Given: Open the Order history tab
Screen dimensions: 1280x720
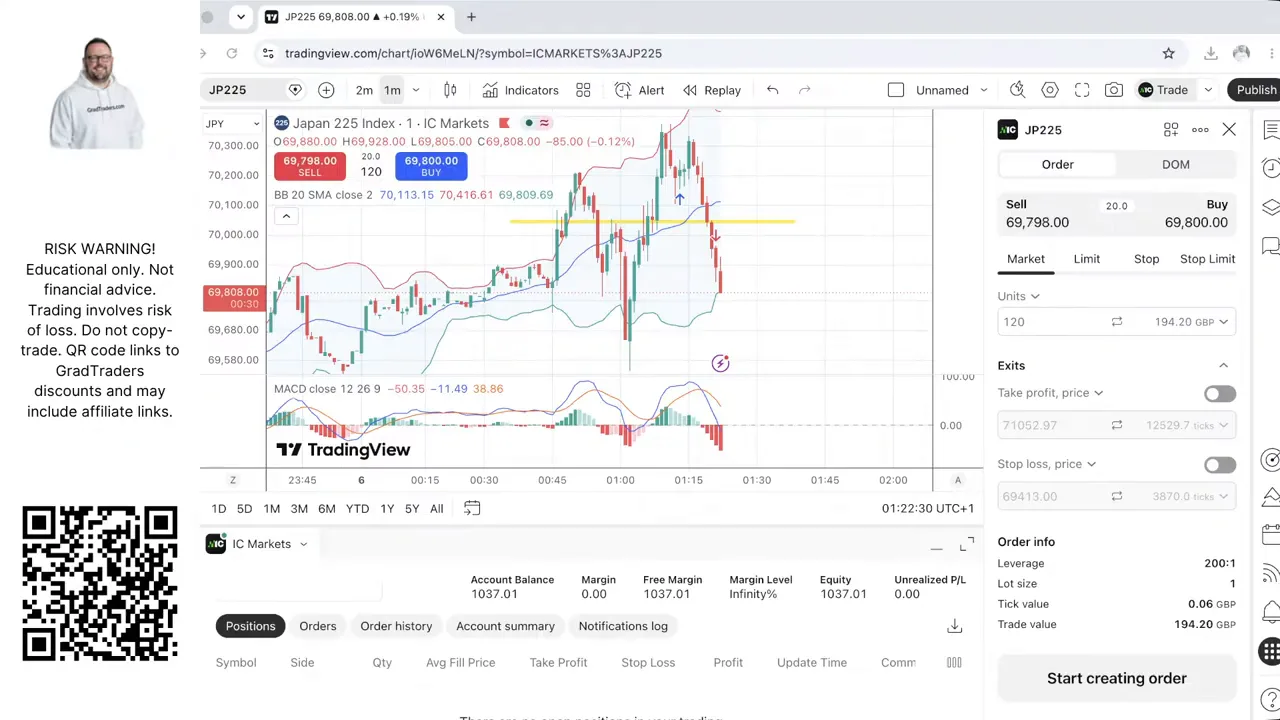Looking at the screenshot, I should pyautogui.click(x=396, y=626).
